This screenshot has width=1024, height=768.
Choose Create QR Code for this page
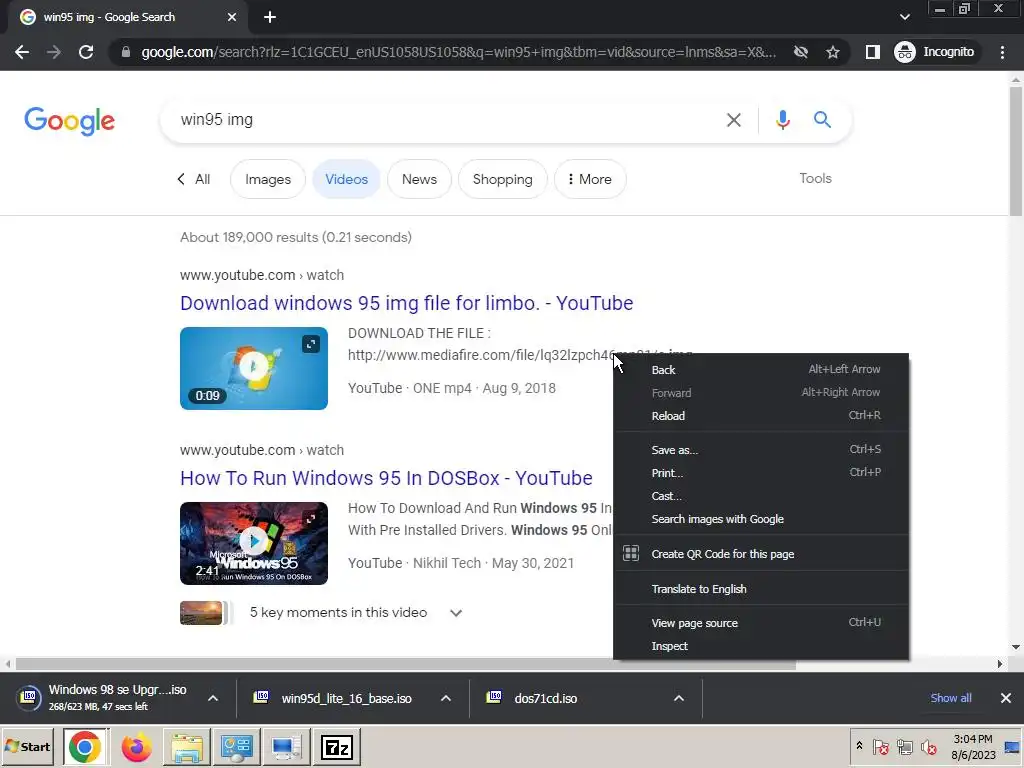coord(761,554)
